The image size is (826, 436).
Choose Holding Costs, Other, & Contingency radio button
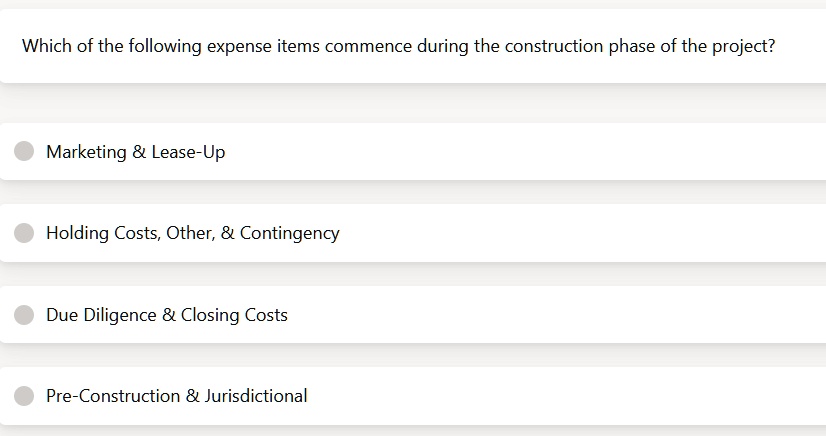click(24, 233)
